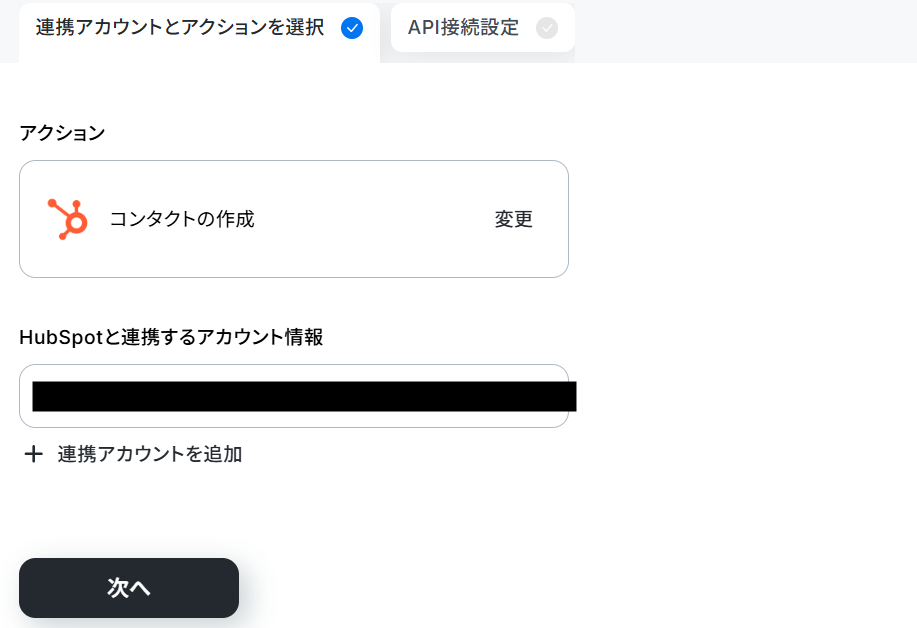Screen dimensions: 917x628
Task: Select the コンタクトの作成 action text
Action: [x=182, y=219]
